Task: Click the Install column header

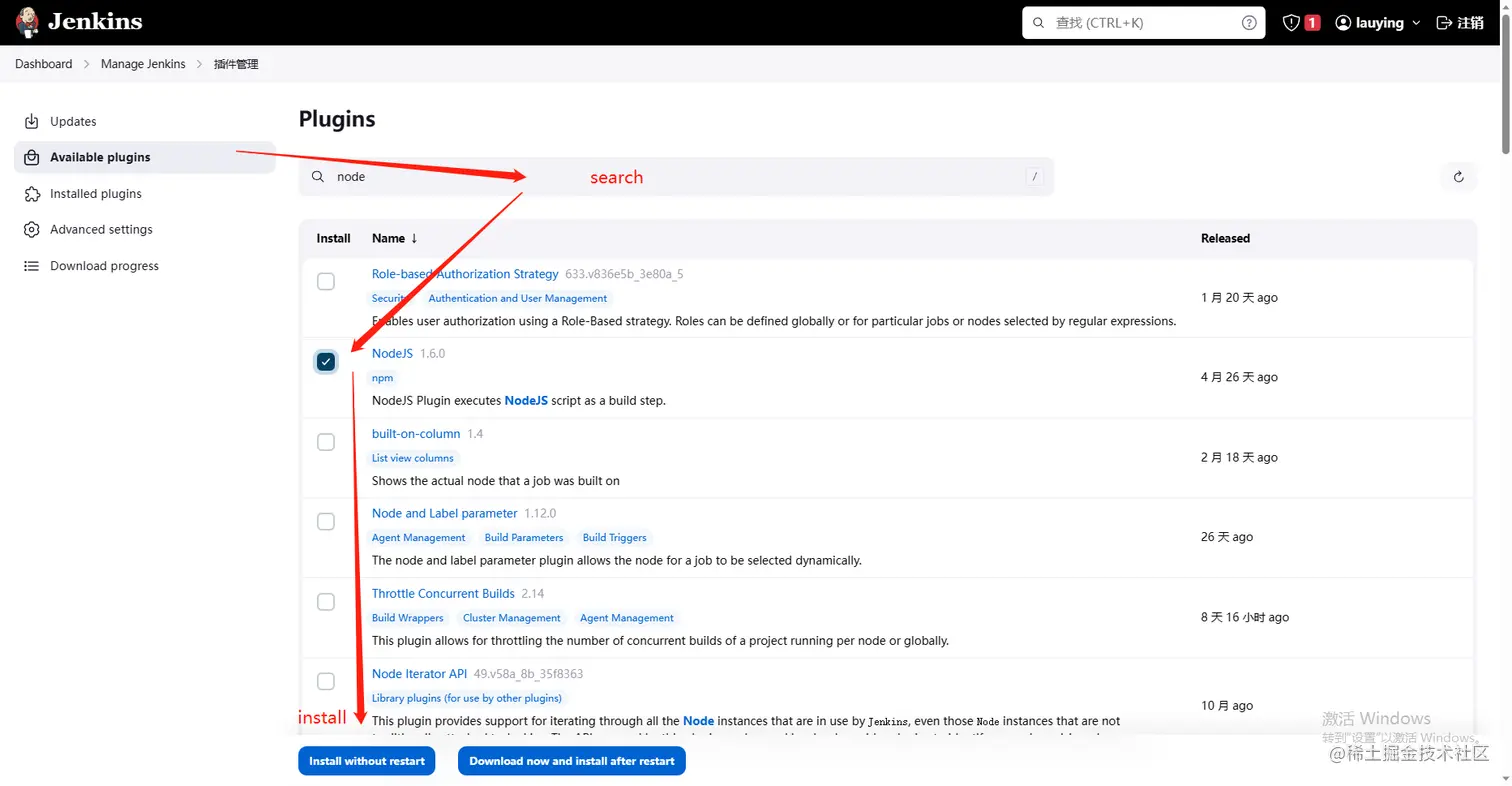Action: click(334, 238)
